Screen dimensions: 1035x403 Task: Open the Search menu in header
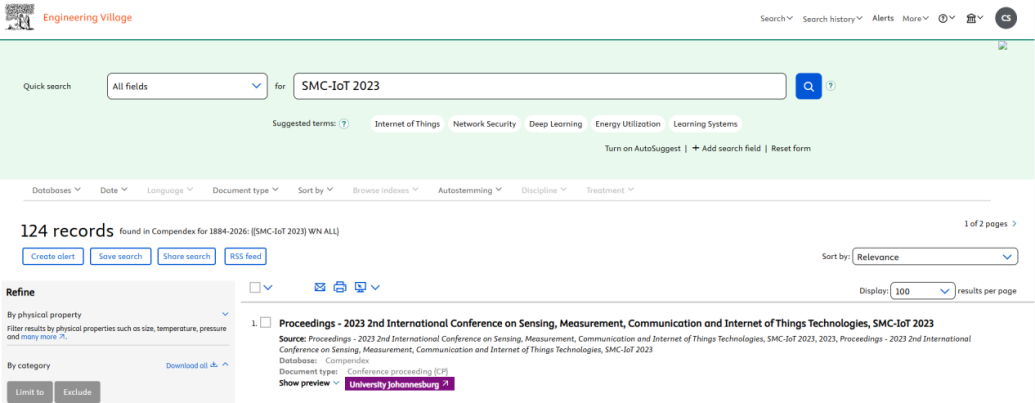[x=776, y=18]
